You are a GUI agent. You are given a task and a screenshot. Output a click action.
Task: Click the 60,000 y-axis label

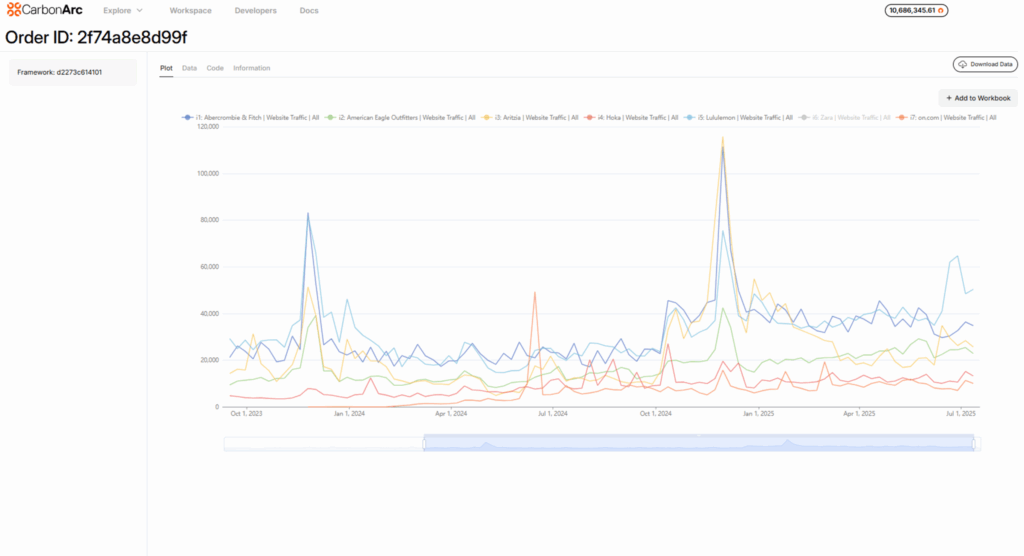coord(210,267)
